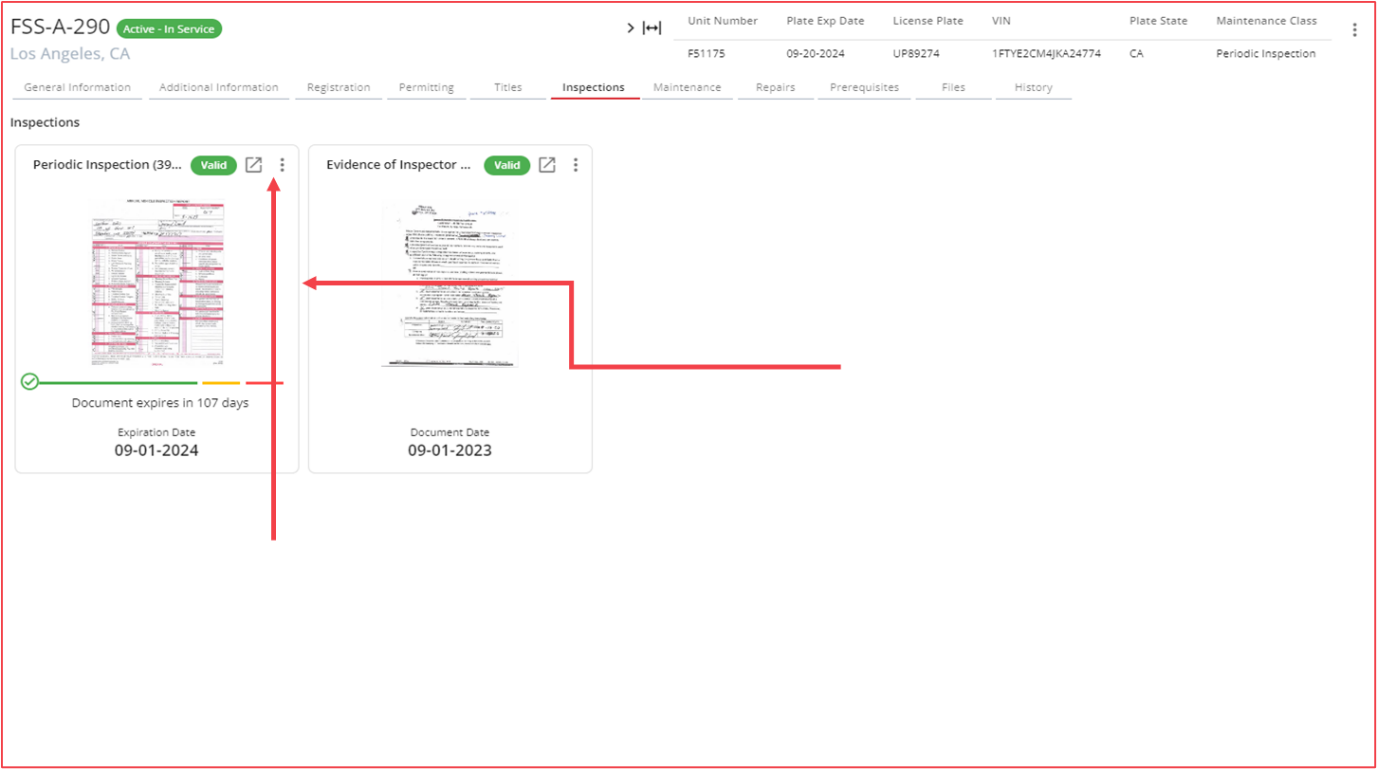
Task: Click the Valid badge on the Periodic Inspection
Action: [213, 165]
